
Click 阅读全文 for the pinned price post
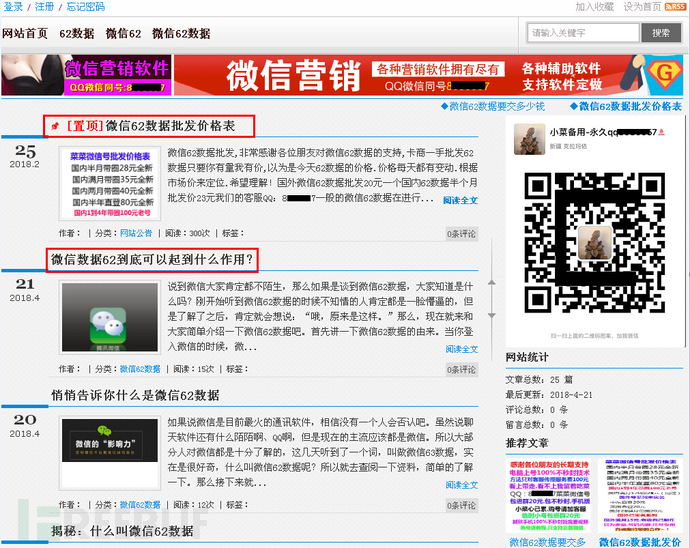(460, 200)
